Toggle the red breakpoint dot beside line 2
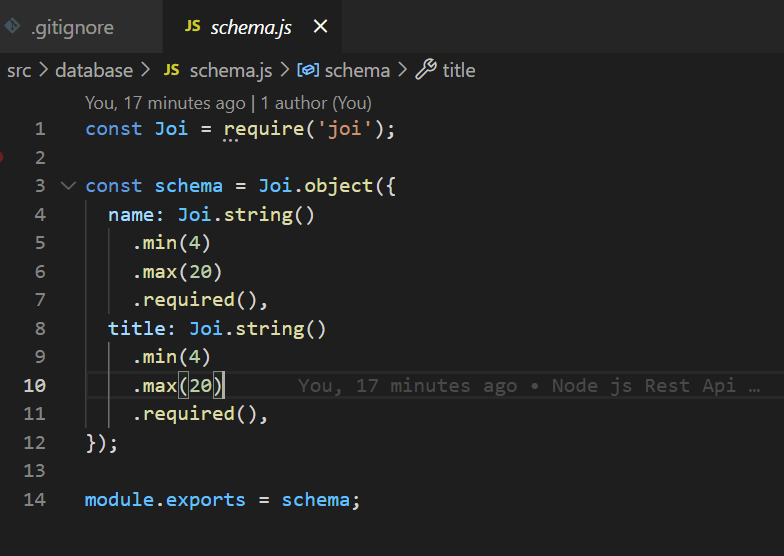This screenshot has height=556, width=784. point(2,157)
